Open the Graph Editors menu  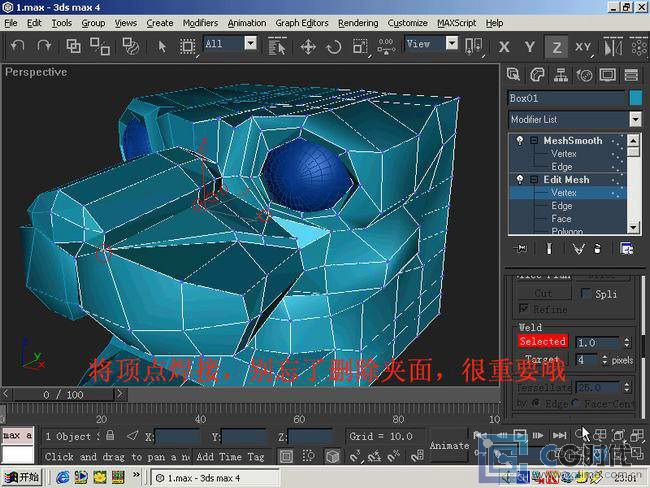[302, 23]
